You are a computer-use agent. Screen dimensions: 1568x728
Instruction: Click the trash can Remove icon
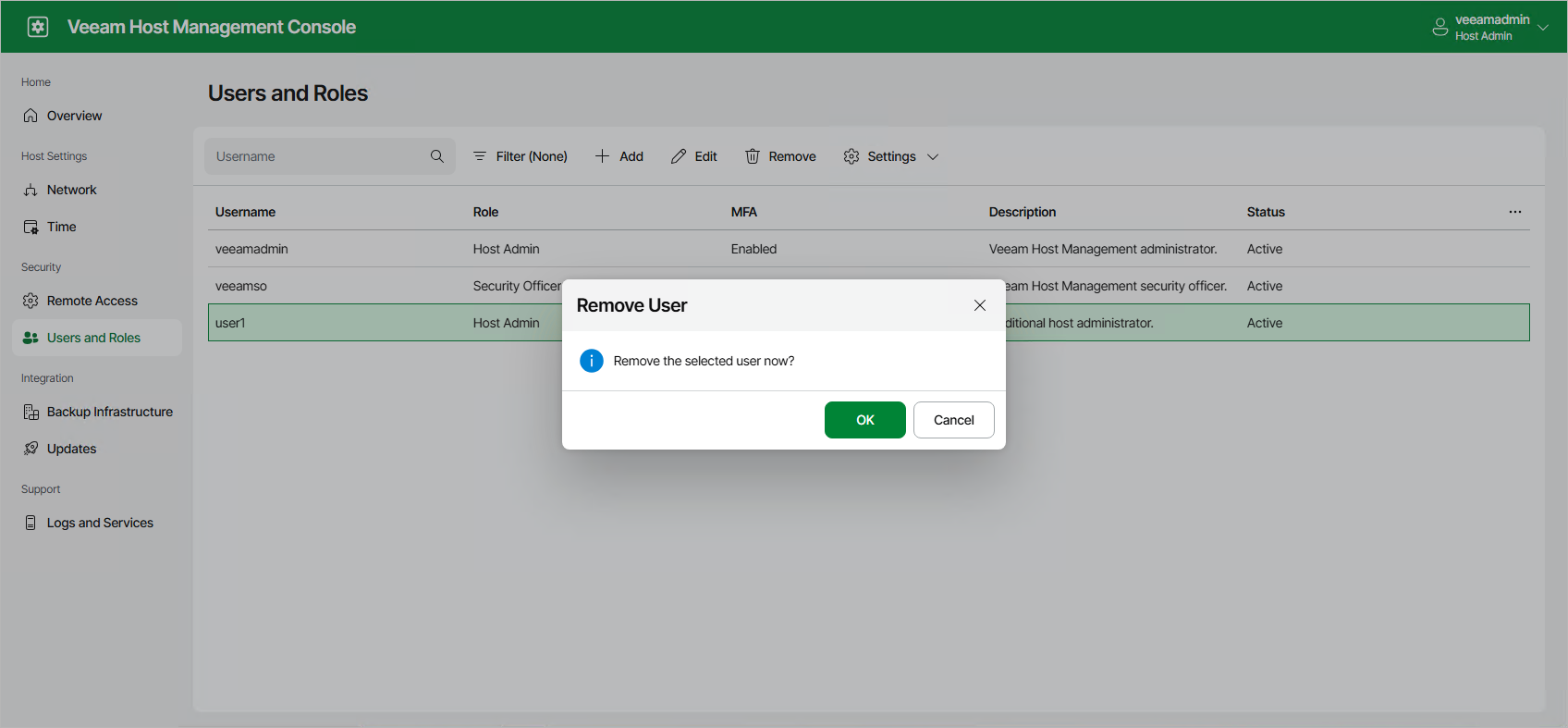(x=753, y=156)
